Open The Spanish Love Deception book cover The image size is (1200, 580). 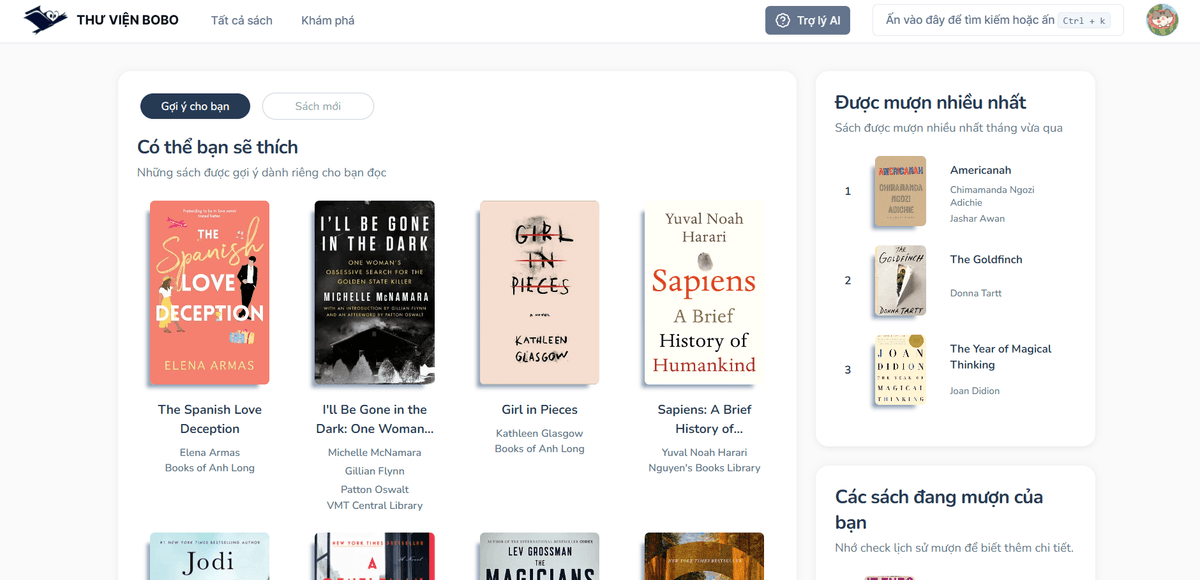210,292
